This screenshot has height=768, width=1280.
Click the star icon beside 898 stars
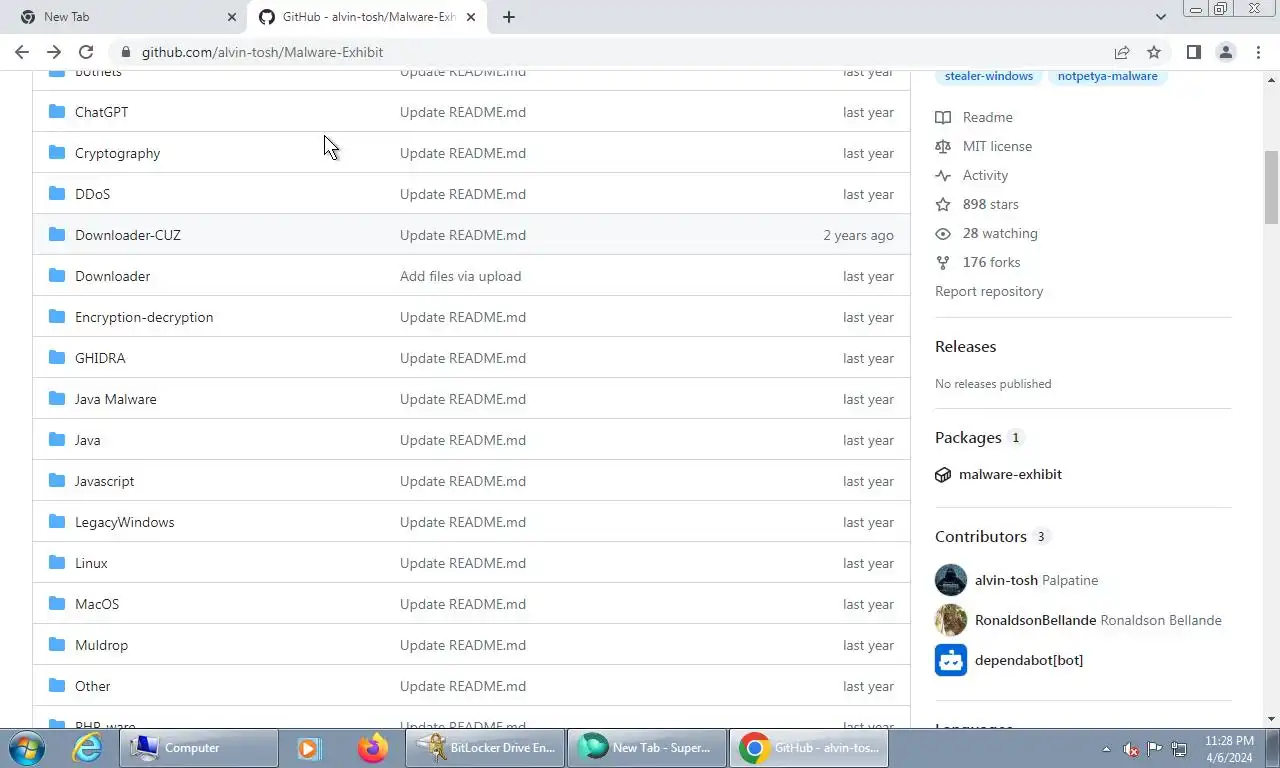(x=943, y=204)
